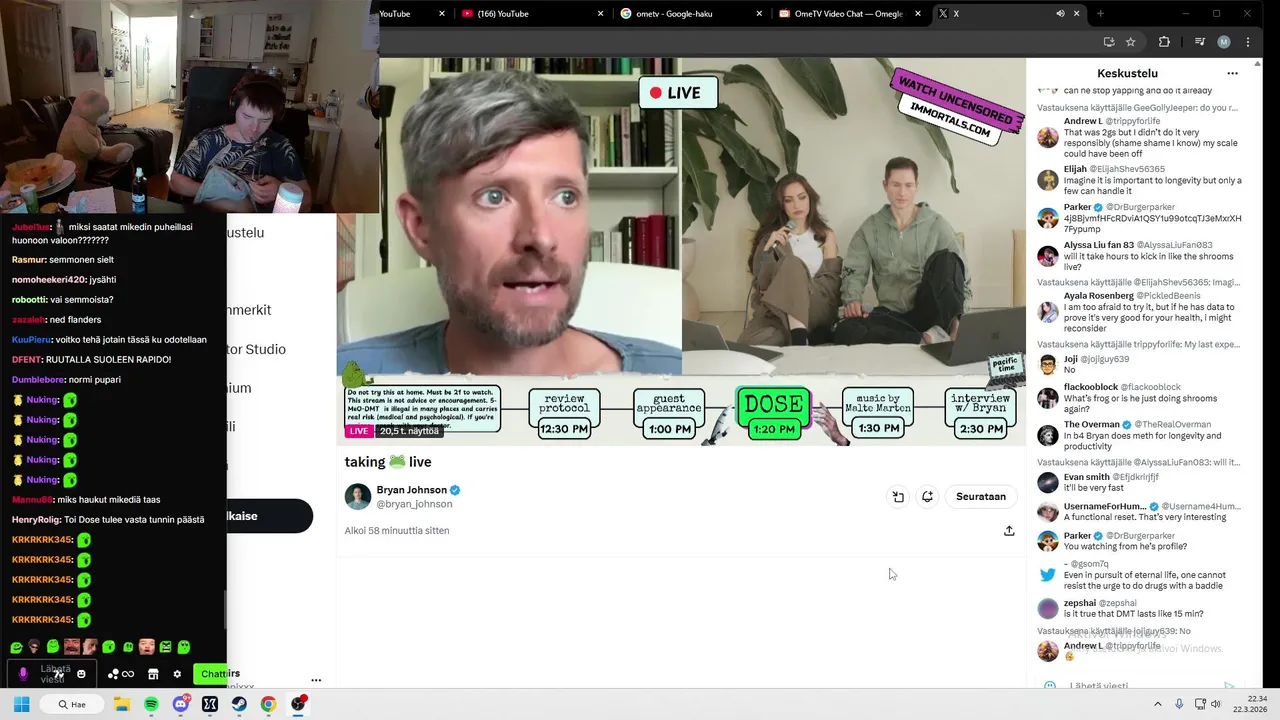
Task: Open Chrome media controls icon
Action: (1200, 42)
